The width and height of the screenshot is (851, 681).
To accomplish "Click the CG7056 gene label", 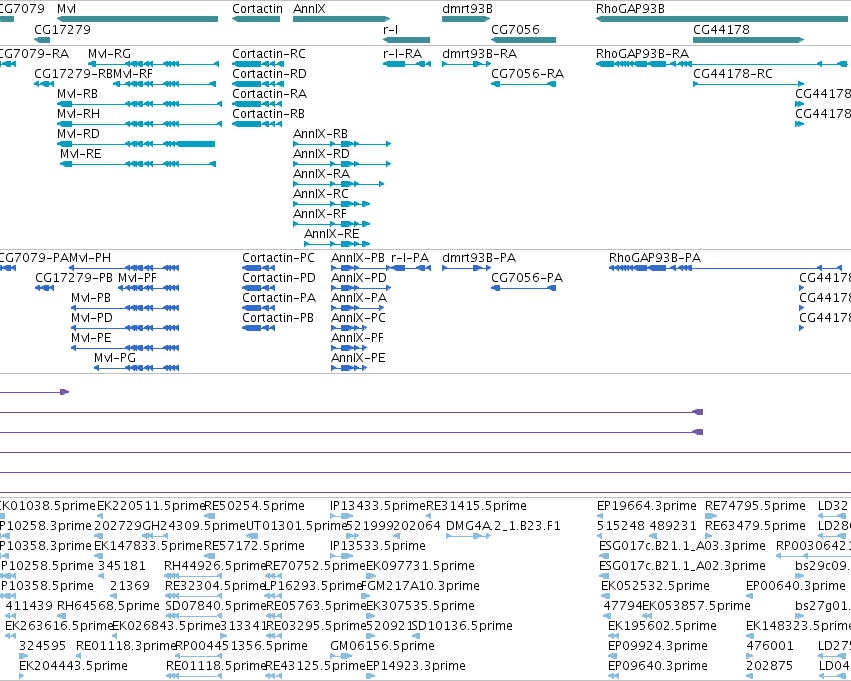I will [x=515, y=29].
